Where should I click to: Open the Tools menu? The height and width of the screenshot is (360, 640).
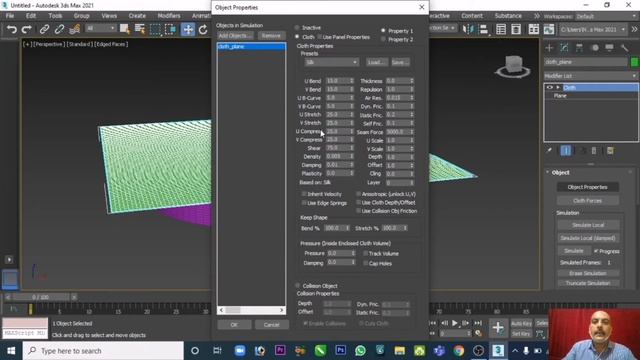pyautogui.click(x=55, y=16)
